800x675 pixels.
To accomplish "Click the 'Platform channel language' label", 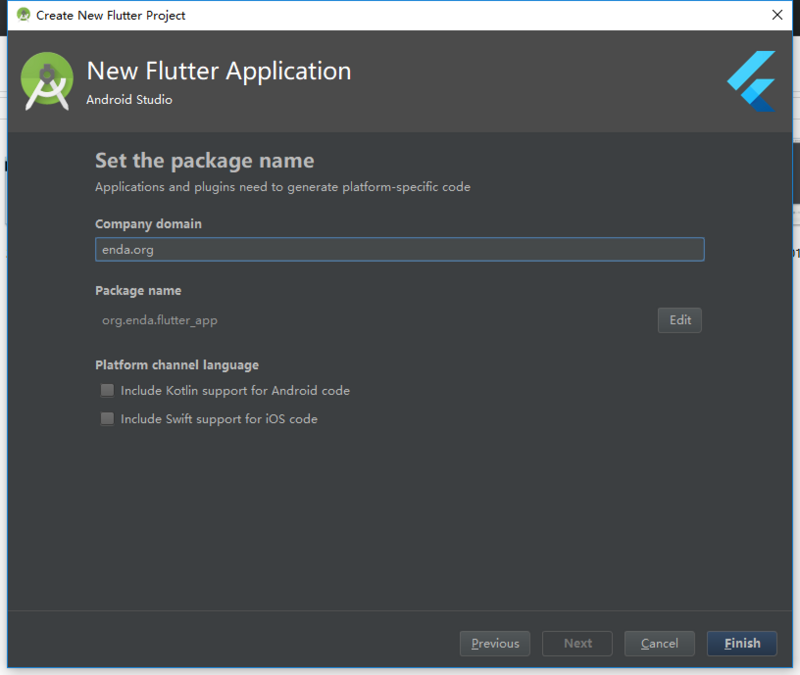I will tap(177, 365).
